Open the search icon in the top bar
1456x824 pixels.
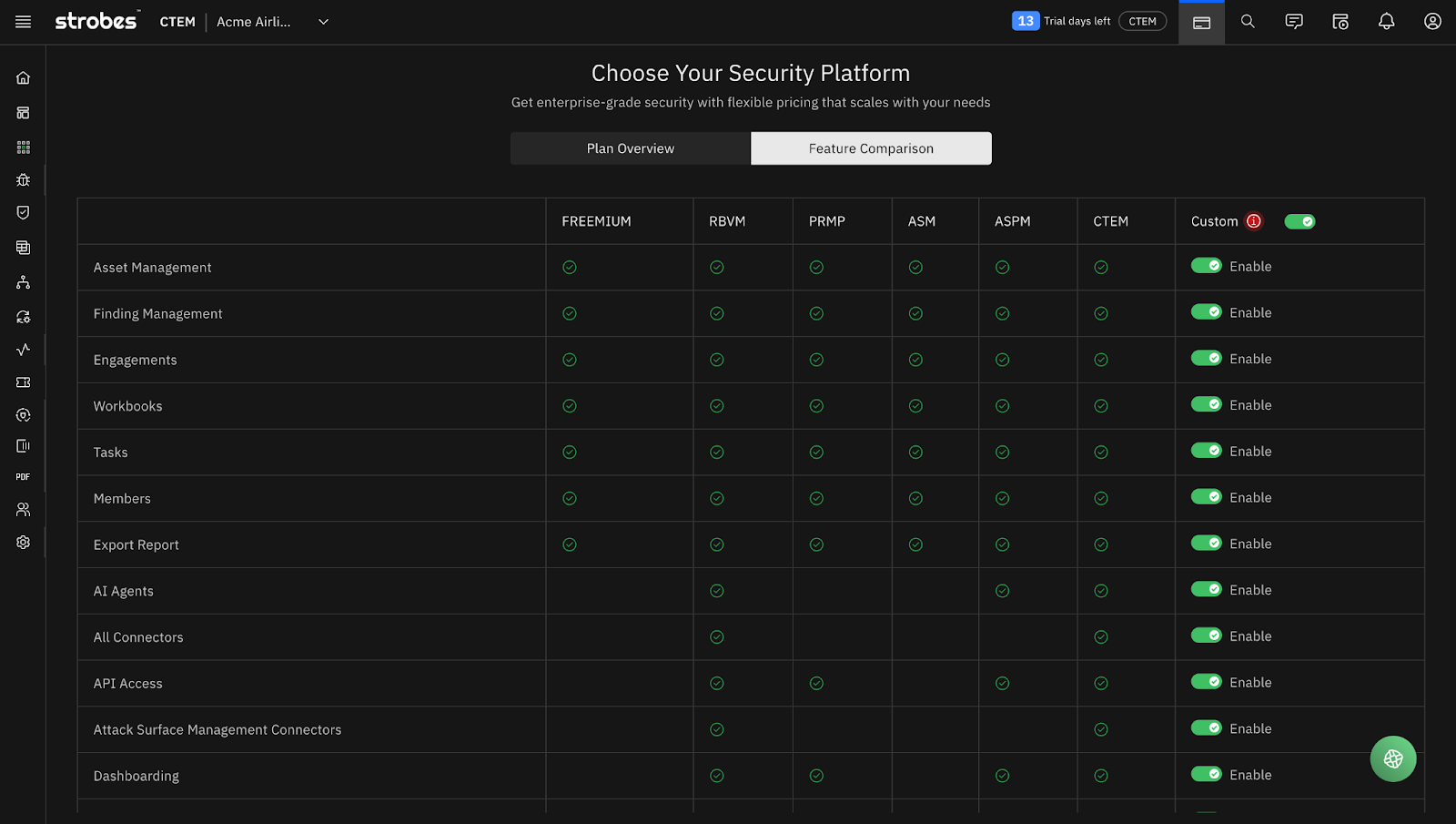tap(1248, 21)
